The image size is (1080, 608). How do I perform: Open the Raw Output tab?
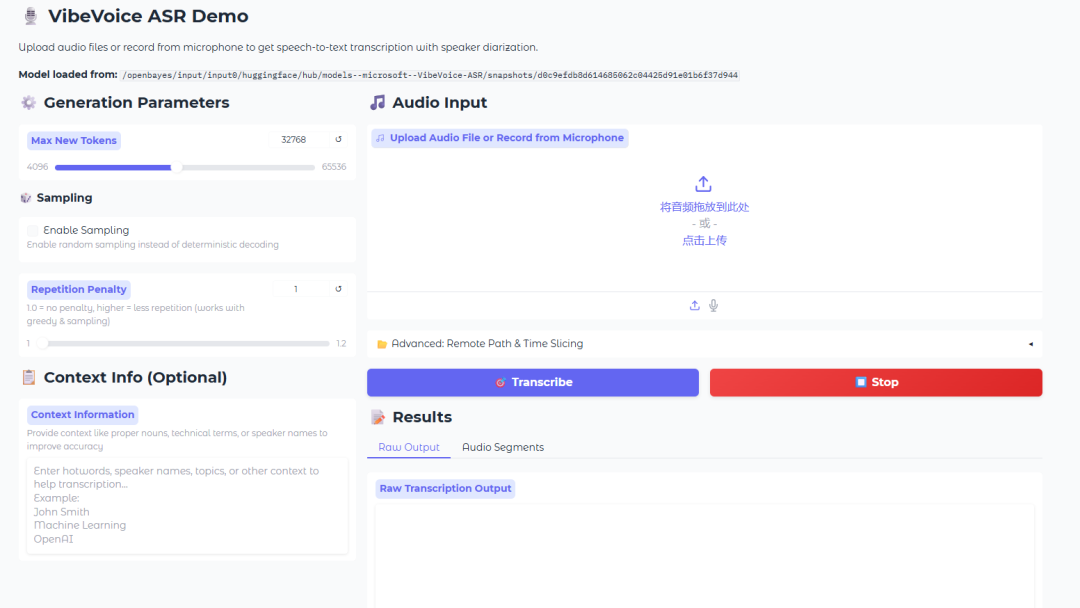click(409, 447)
